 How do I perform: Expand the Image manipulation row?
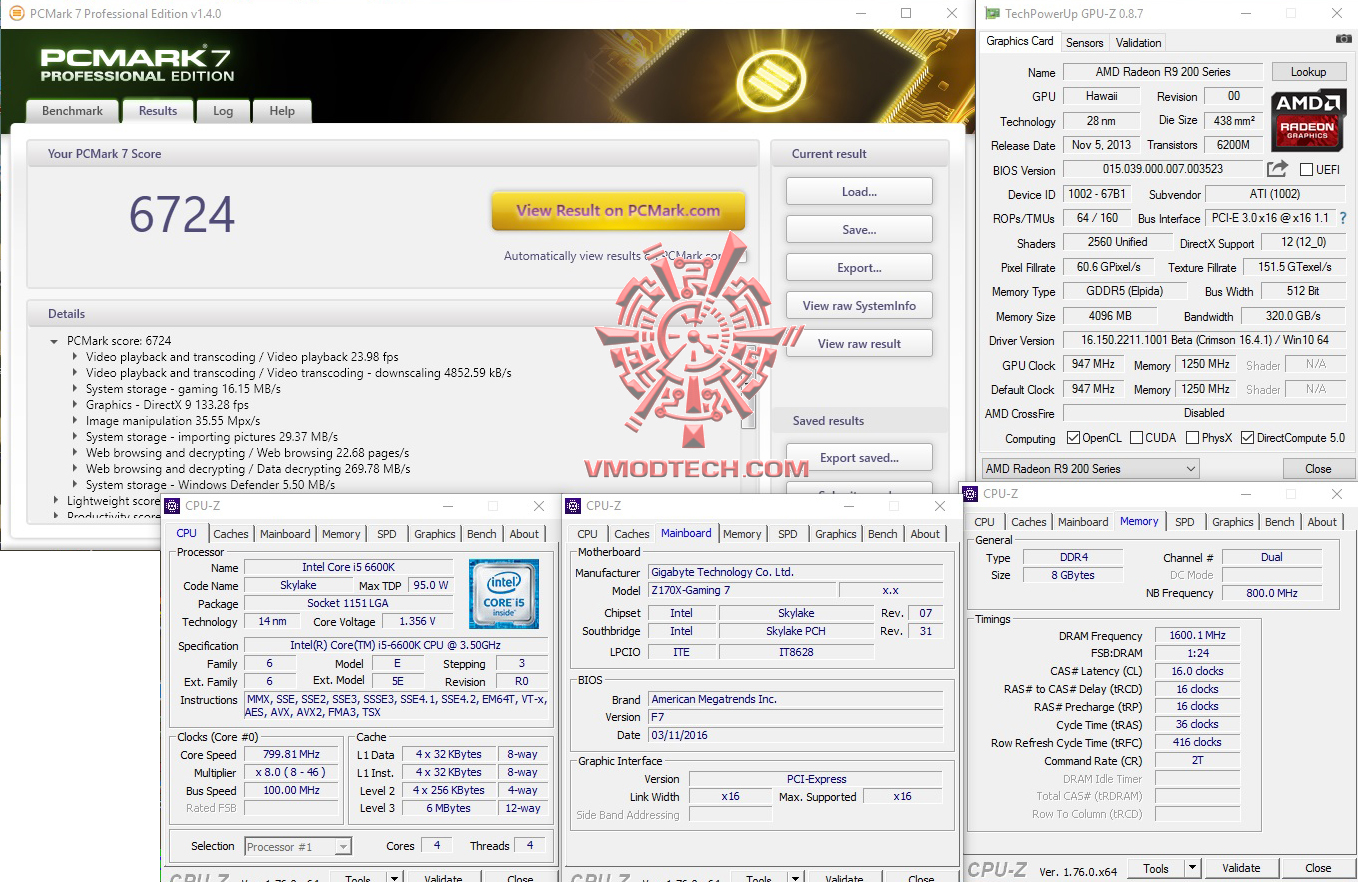[x=74, y=421]
